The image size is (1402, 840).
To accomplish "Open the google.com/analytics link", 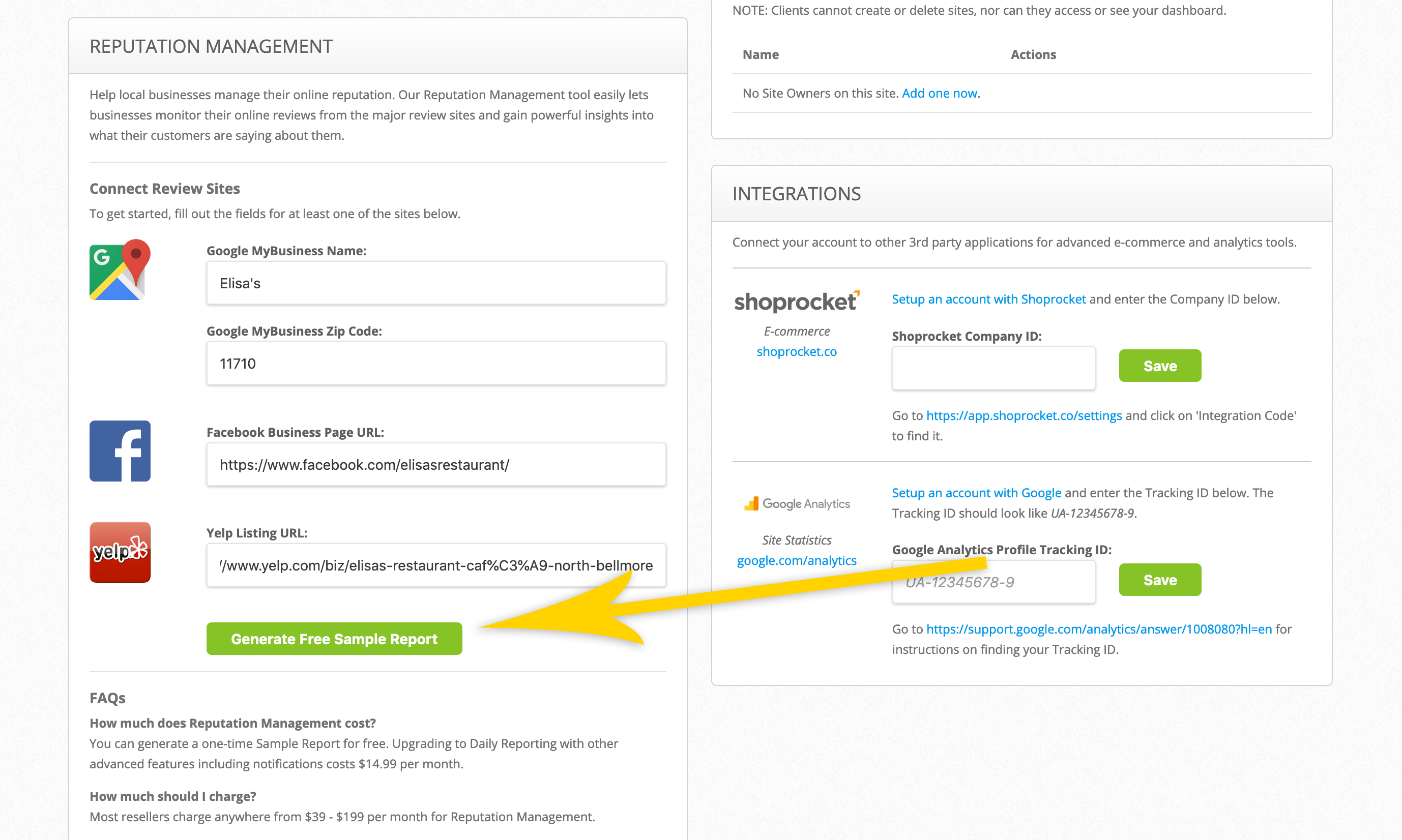I will (797, 560).
